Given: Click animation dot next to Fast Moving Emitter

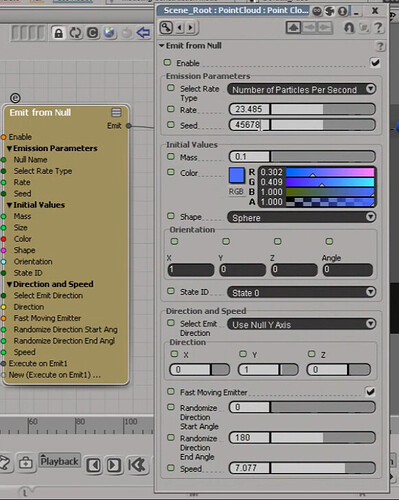Looking at the screenshot, I should [x=171, y=391].
